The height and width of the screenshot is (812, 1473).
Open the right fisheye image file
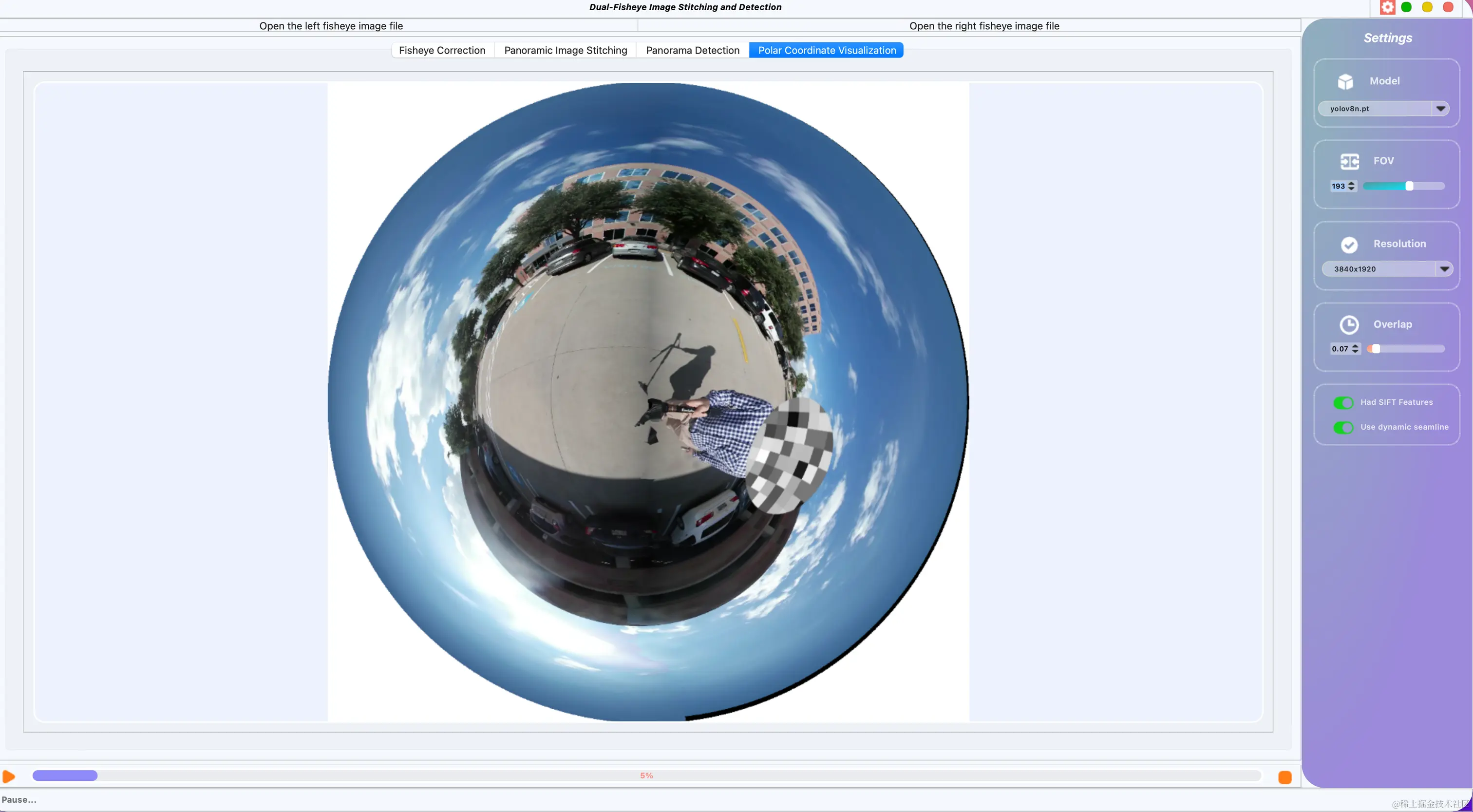click(x=983, y=26)
